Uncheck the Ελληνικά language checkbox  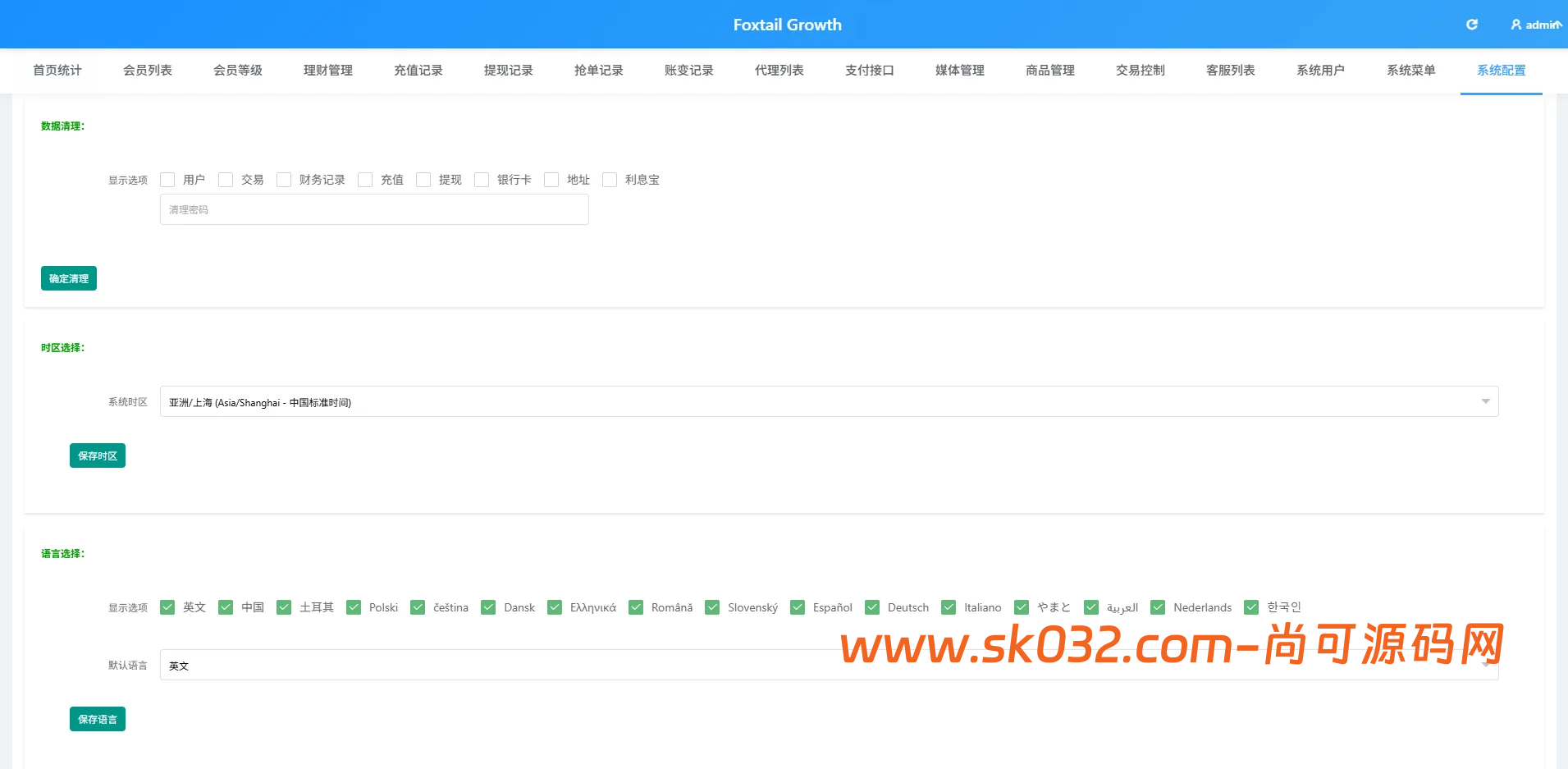pos(555,607)
